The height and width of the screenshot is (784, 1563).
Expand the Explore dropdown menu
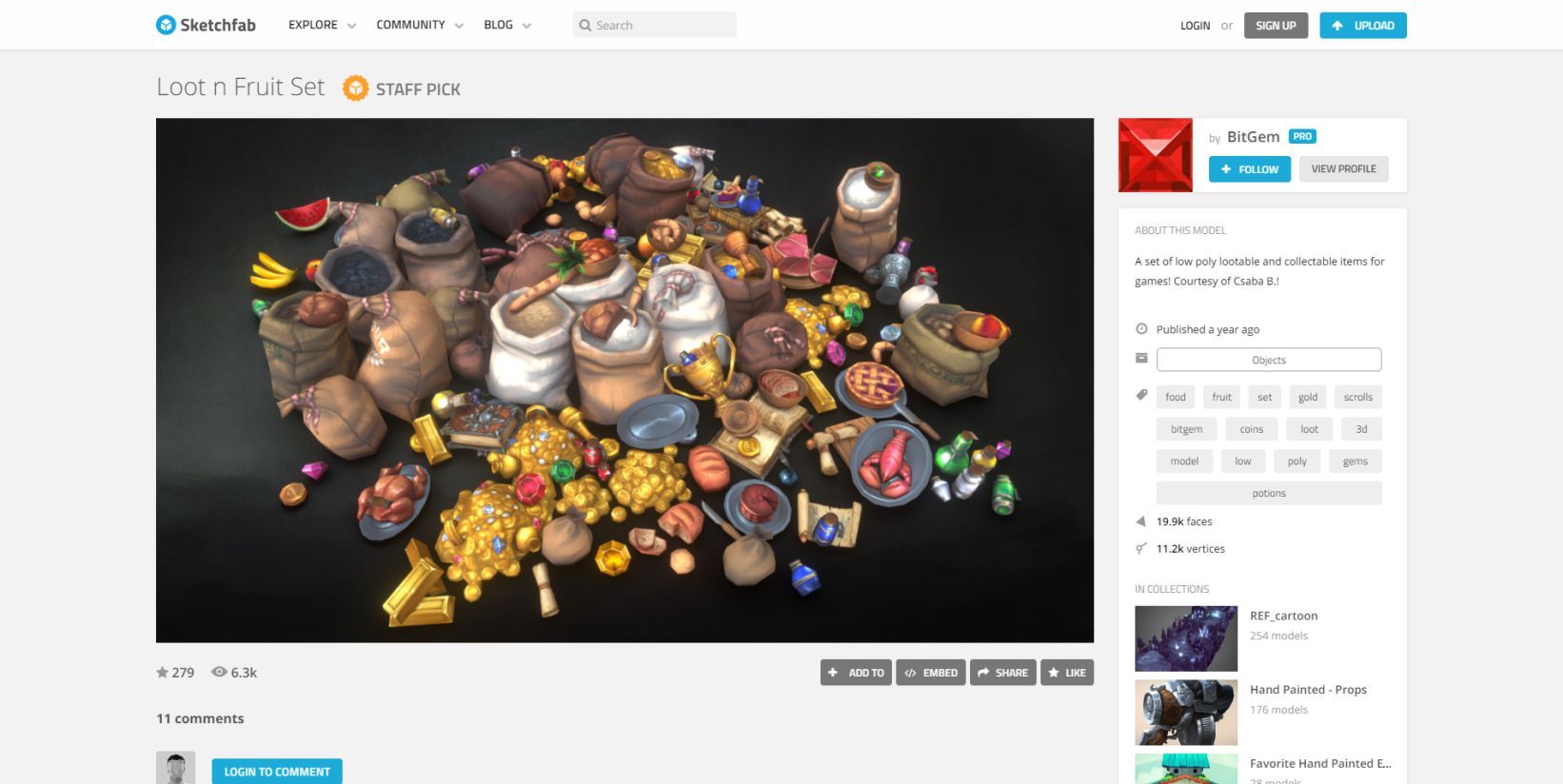[x=322, y=25]
